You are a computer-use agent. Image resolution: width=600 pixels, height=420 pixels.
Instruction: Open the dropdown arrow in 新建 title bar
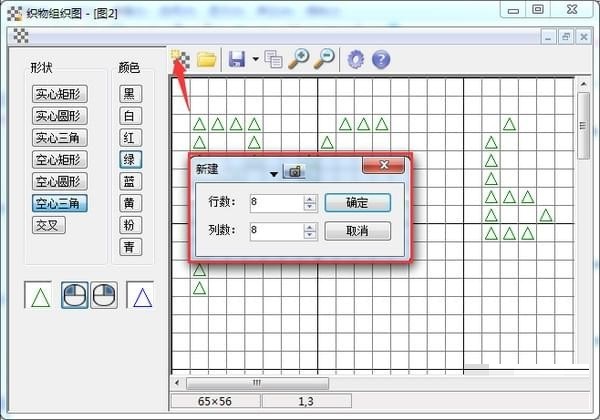point(273,174)
